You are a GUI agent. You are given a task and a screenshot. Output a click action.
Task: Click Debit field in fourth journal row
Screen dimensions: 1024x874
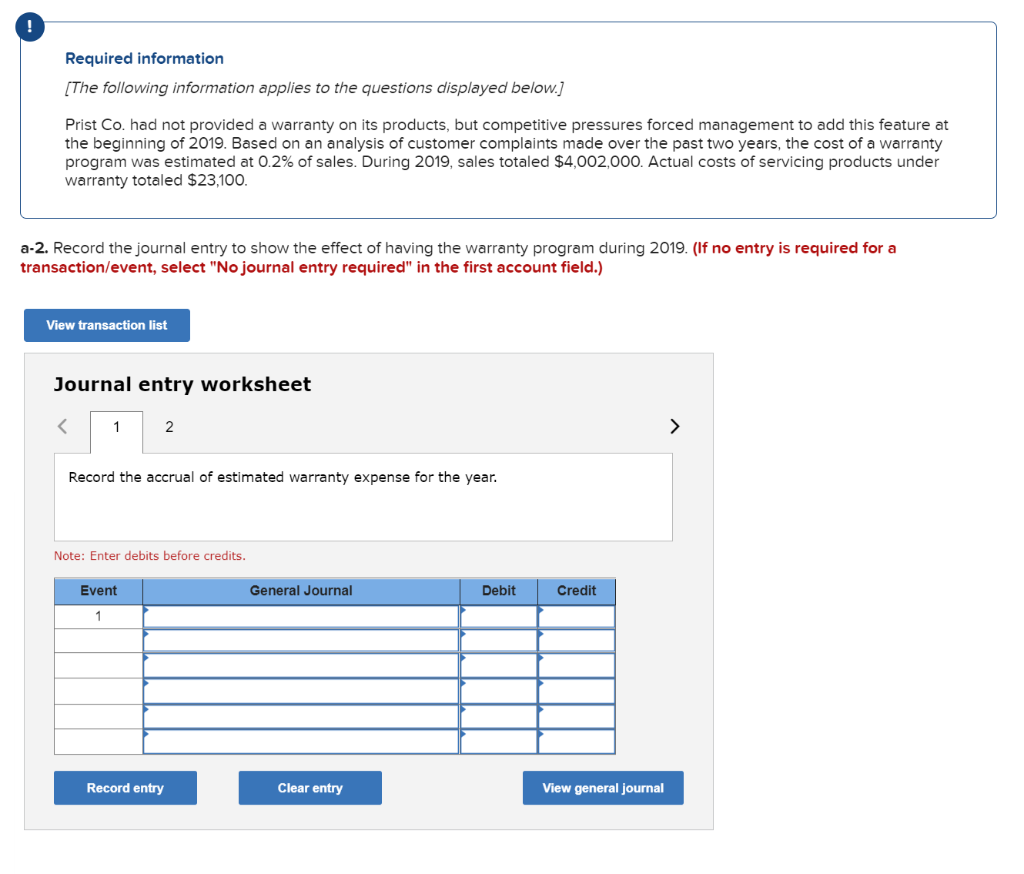pos(499,691)
